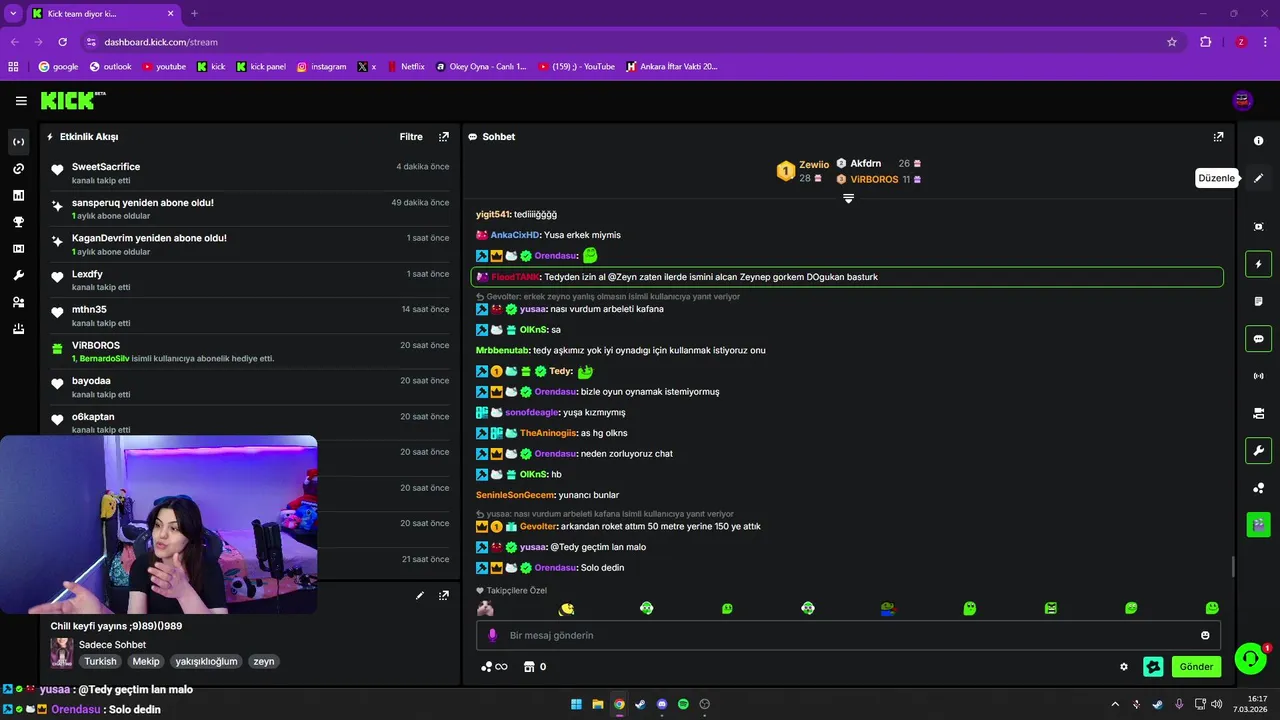
Task: Select the yakışıklıoğlum tag
Action: pyautogui.click(x=206, y=661)
